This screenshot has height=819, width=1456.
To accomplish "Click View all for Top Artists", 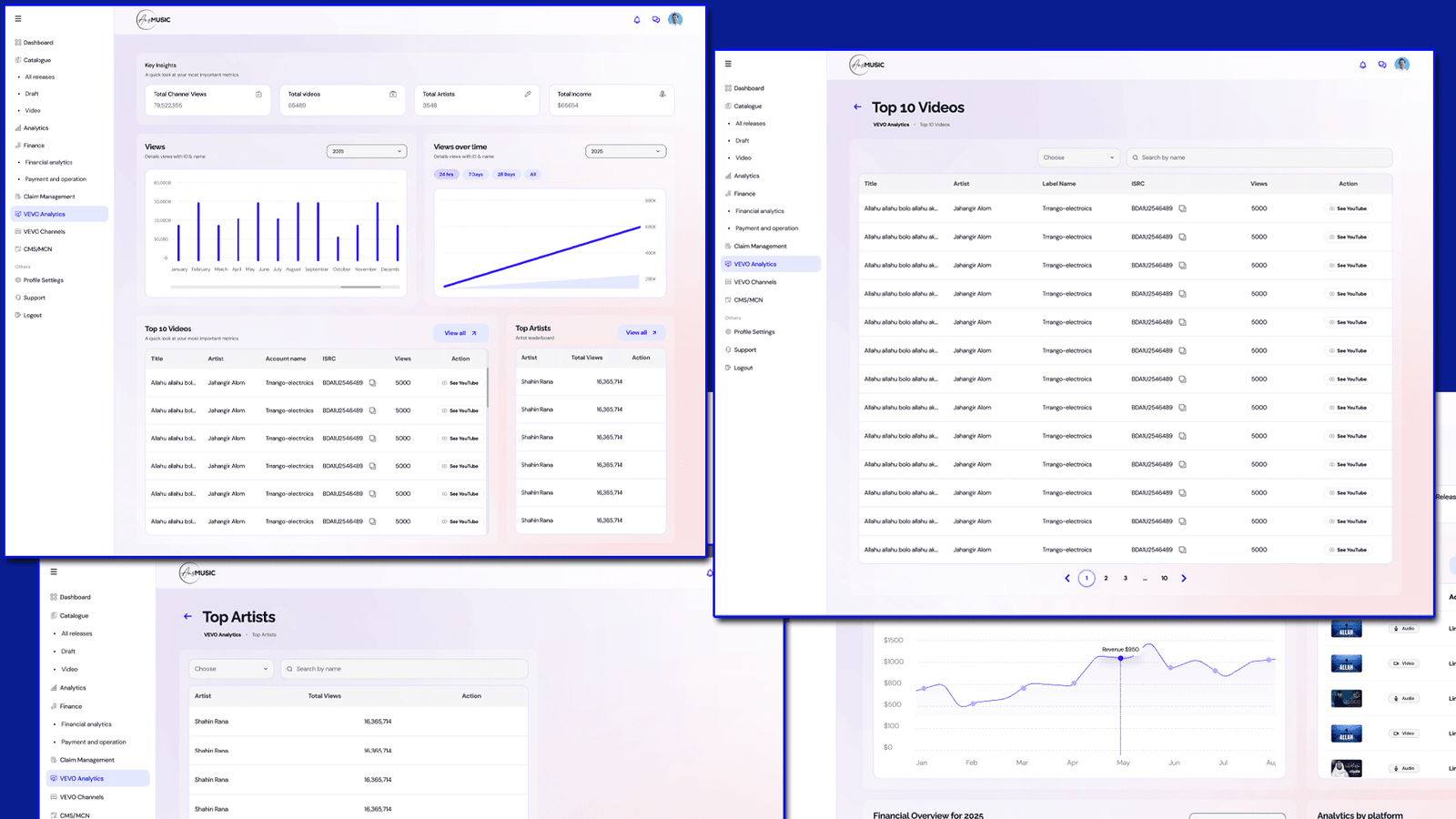I will pos(642,332).
